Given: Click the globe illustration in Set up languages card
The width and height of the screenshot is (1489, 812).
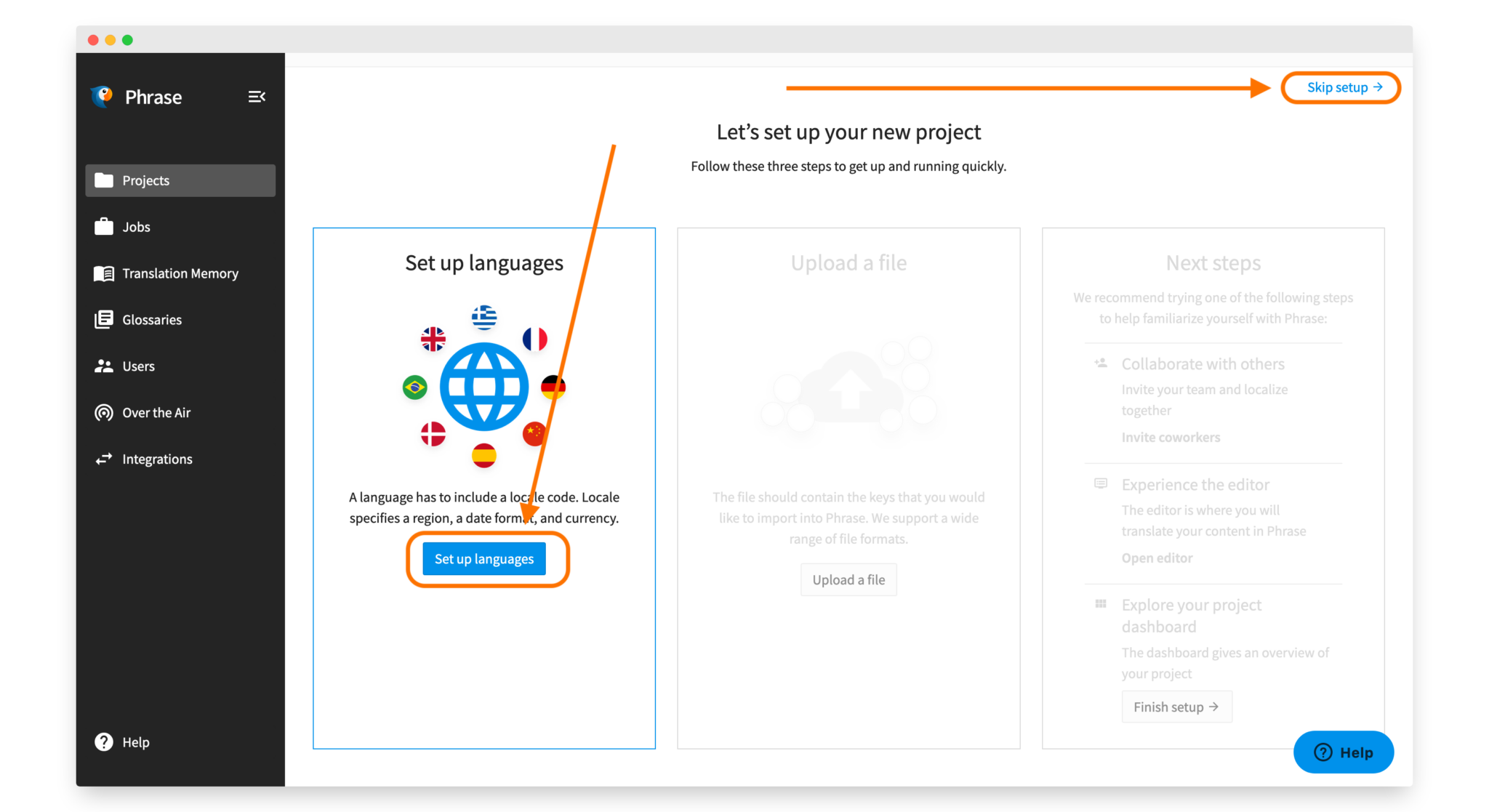Looking at the screenshot, I should click(484, 385).
